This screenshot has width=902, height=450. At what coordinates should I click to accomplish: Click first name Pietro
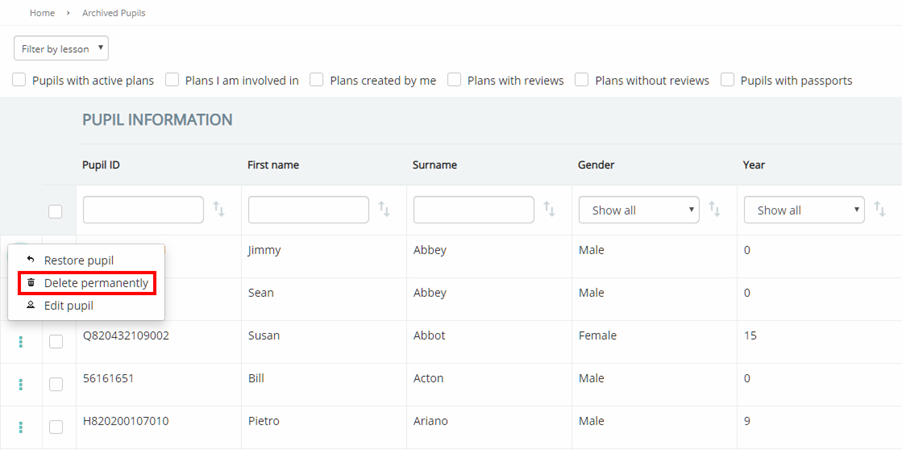(263, 421)
